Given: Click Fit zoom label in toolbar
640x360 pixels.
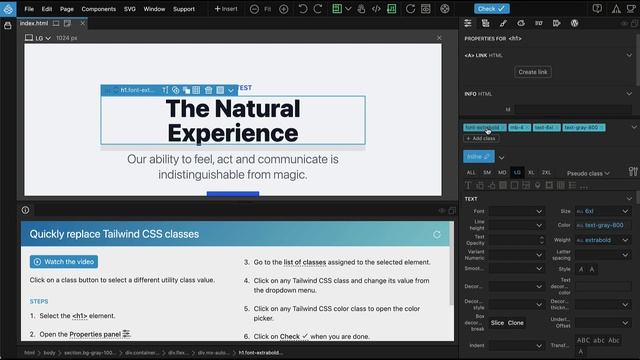Looking at the screenshot, I should [268, 9].
